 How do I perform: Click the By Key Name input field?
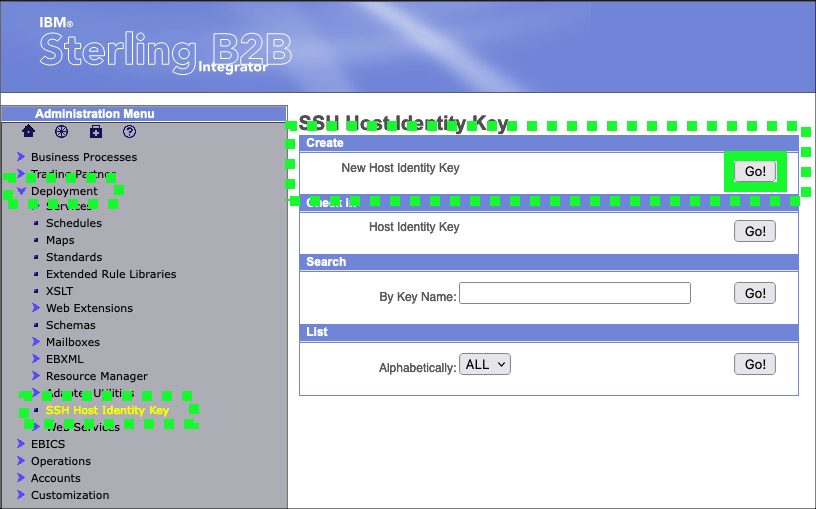(x=575, y=293)
